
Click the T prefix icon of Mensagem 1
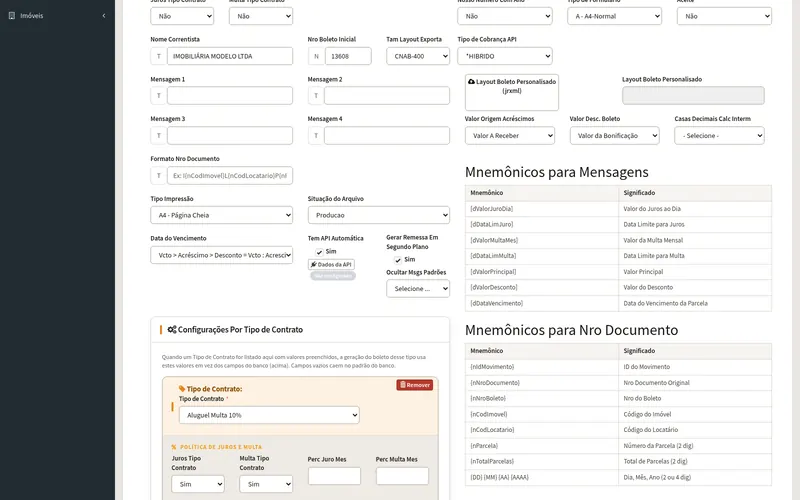[x=159, y=95]
